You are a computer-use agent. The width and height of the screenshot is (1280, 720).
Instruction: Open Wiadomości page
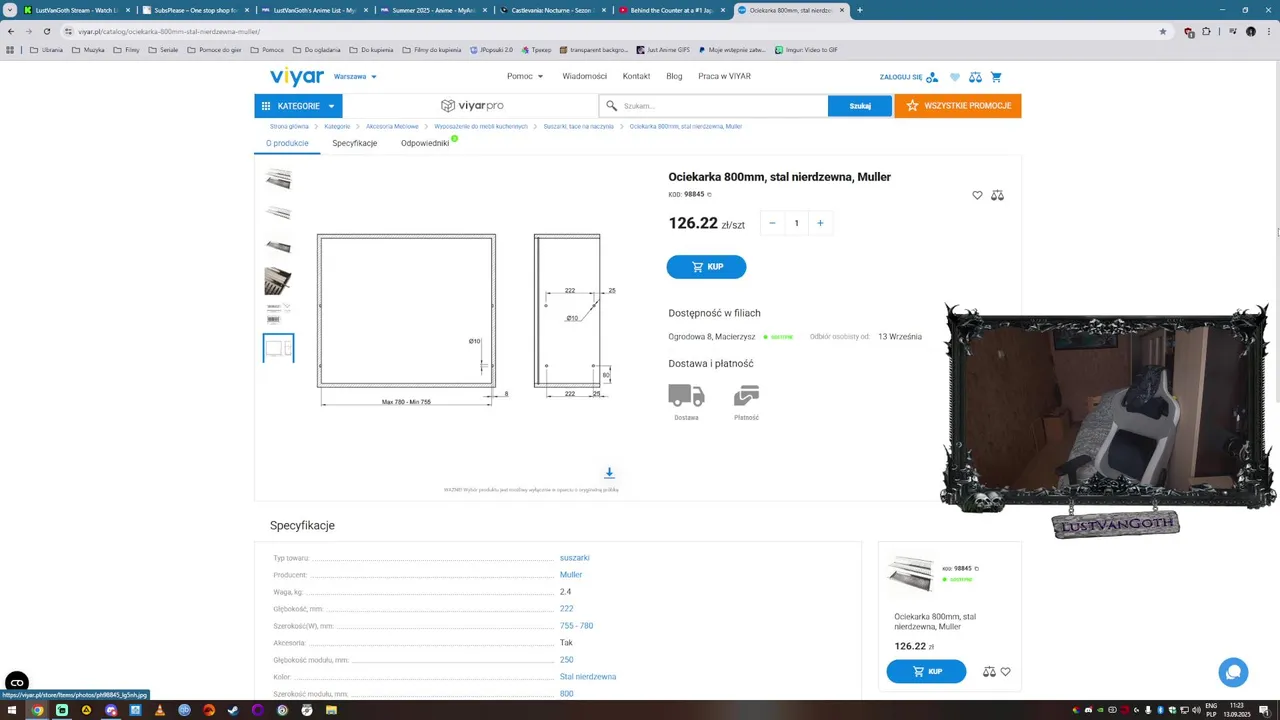(584, 76)
